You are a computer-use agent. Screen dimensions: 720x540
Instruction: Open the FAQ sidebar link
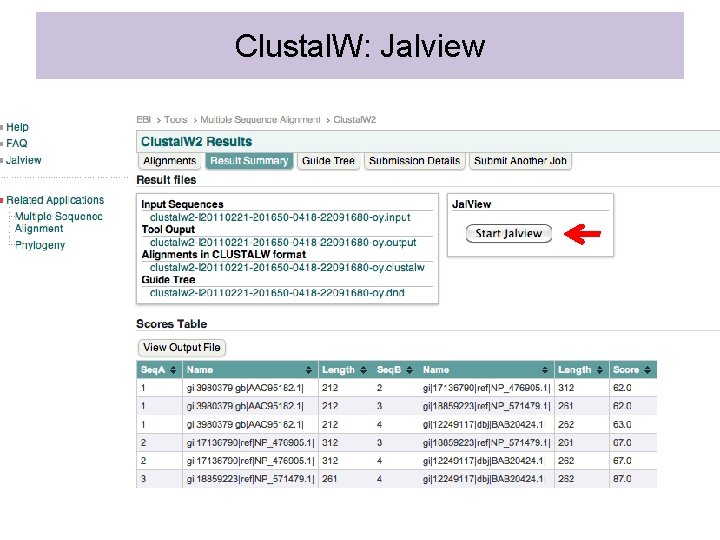17,143
